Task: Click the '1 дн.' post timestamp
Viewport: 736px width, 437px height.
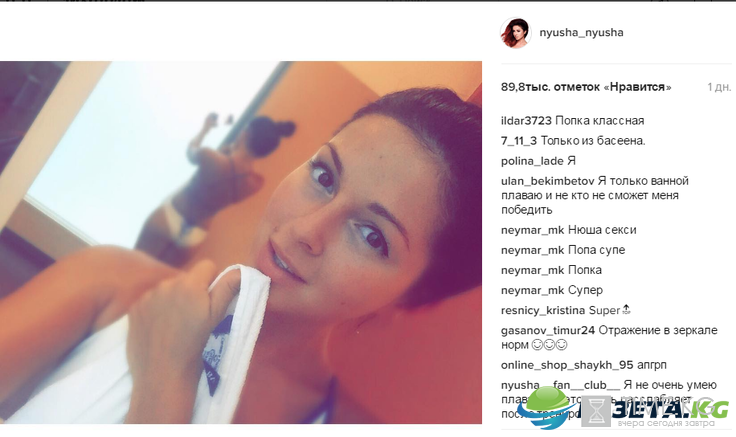Action: [719, 87]
